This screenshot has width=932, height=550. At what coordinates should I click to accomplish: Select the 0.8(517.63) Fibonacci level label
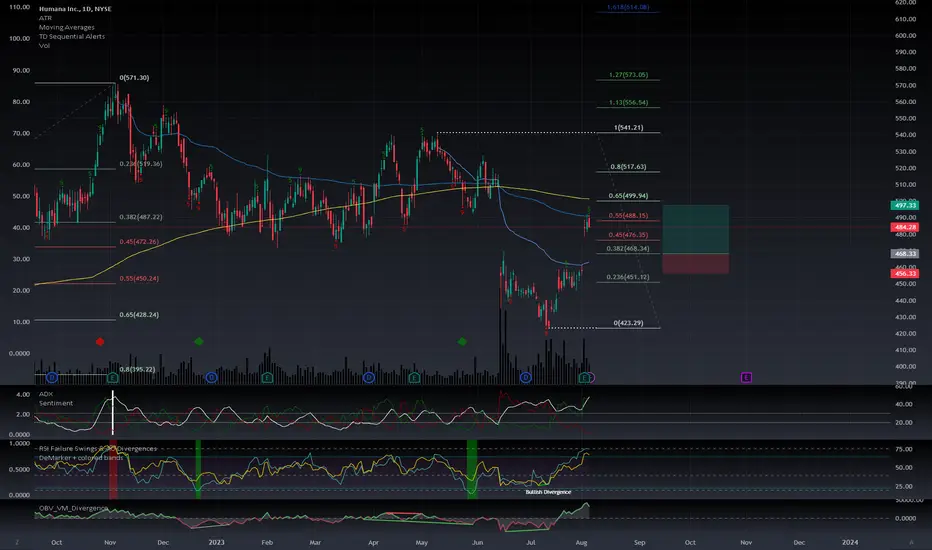tap(628, 167)
